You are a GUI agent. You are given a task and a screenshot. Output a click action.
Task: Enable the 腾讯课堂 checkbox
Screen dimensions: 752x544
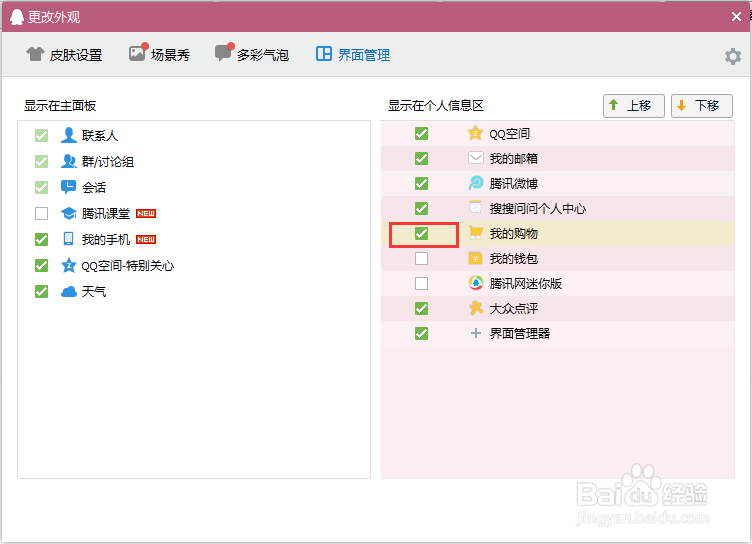[x=42, y=213]
